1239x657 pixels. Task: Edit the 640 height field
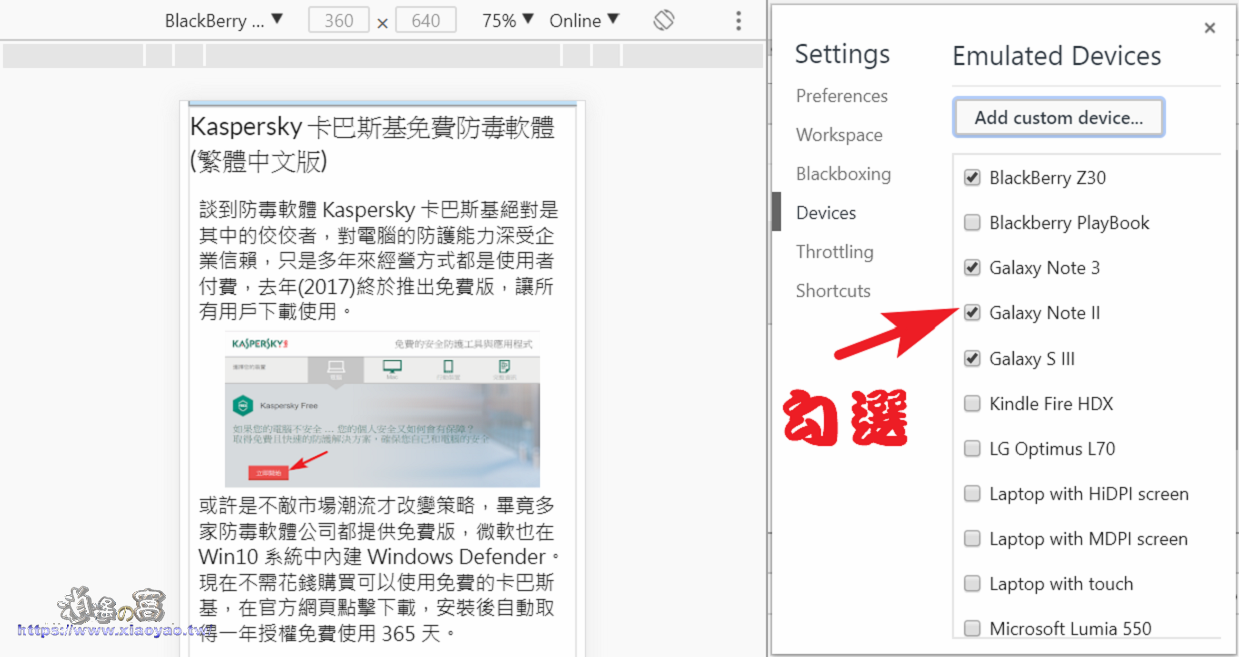tap(426, 20)
